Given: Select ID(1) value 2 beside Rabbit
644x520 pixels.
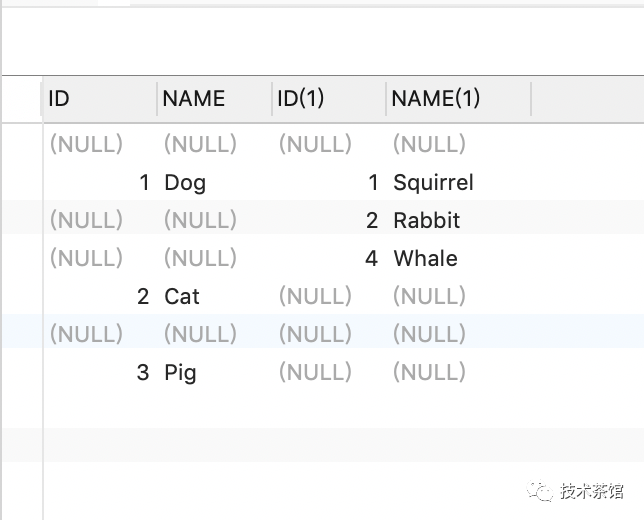Looking at the screenshot, I should [372, 221].
